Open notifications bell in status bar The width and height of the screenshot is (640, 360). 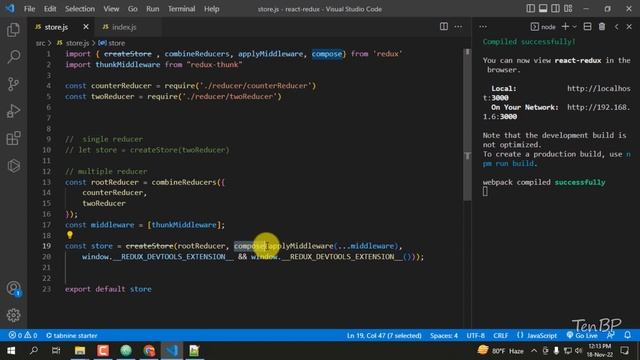627,335
